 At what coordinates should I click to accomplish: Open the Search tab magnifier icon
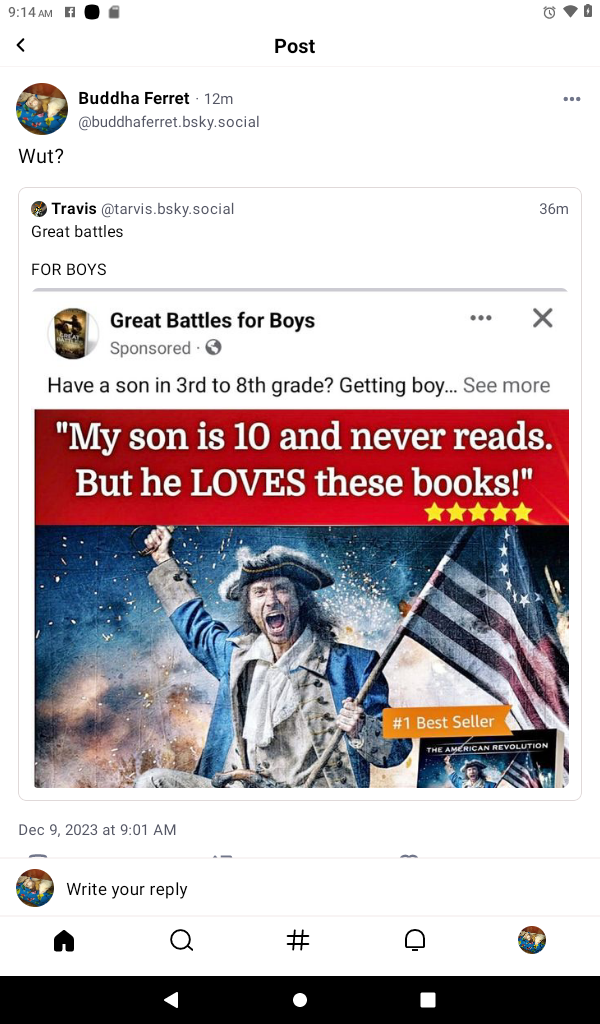[181, 940]
